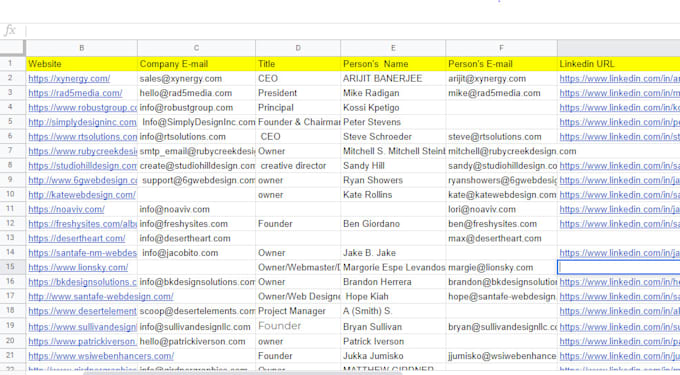This screenshot has width=680, height=375.
Task: Select the ARIJIT BANERJEE cell
Action: click(x=393, y=78)
